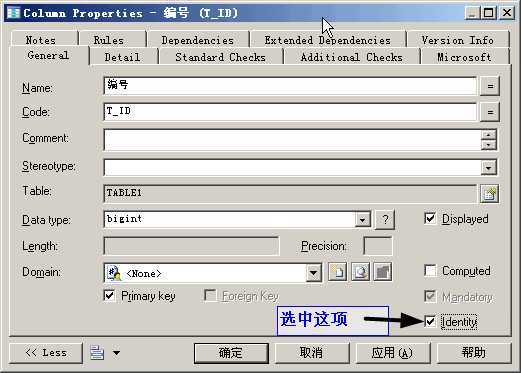Toggle the Primary key checkbox

(109, 295)
